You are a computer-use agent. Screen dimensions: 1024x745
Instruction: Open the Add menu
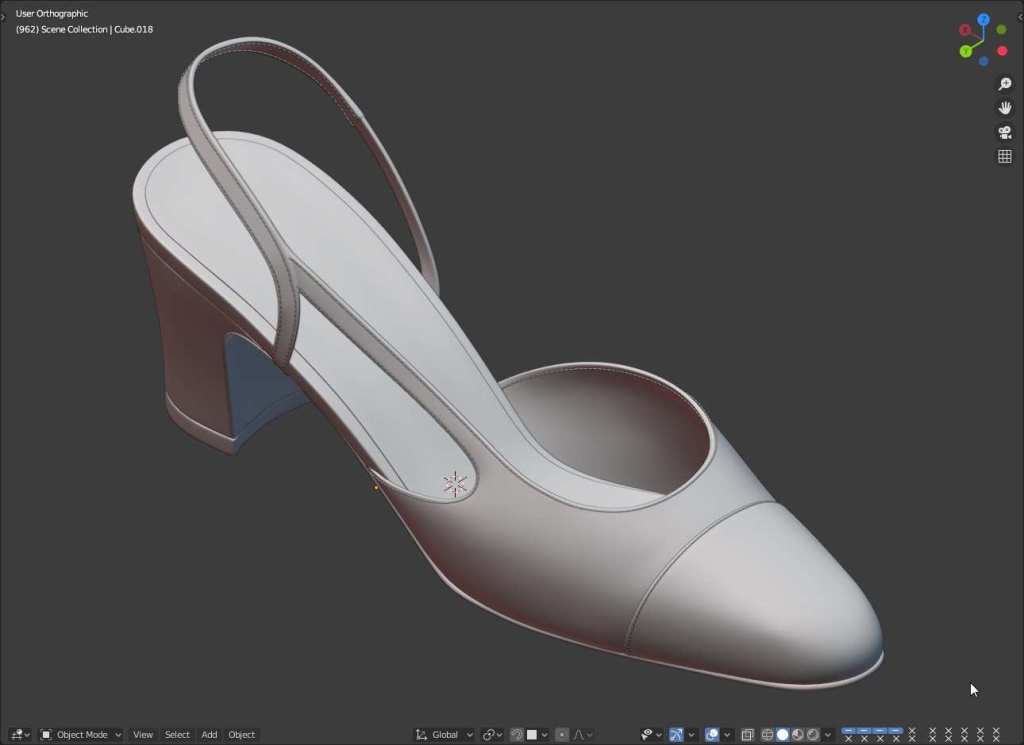coord(209,735)
